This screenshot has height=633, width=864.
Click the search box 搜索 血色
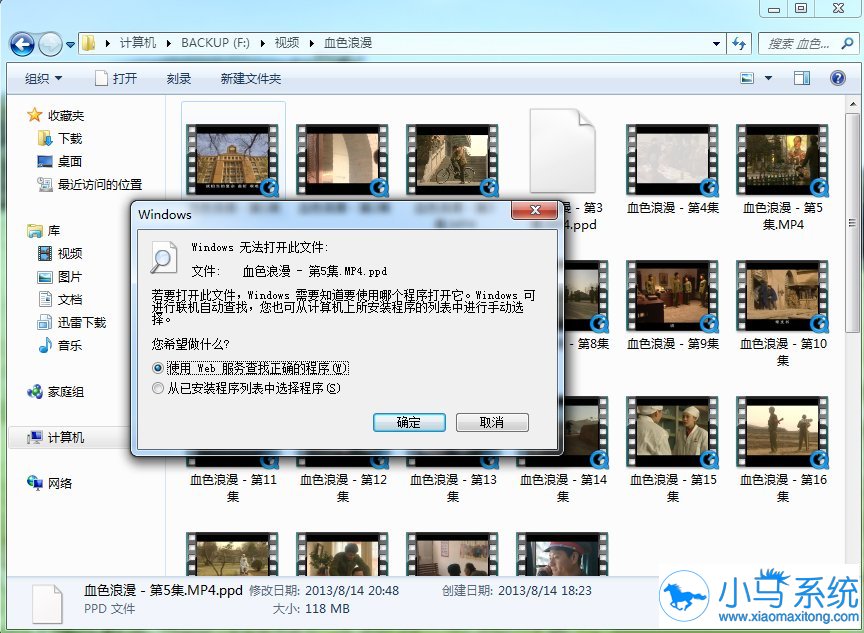[x=799, y=44]
